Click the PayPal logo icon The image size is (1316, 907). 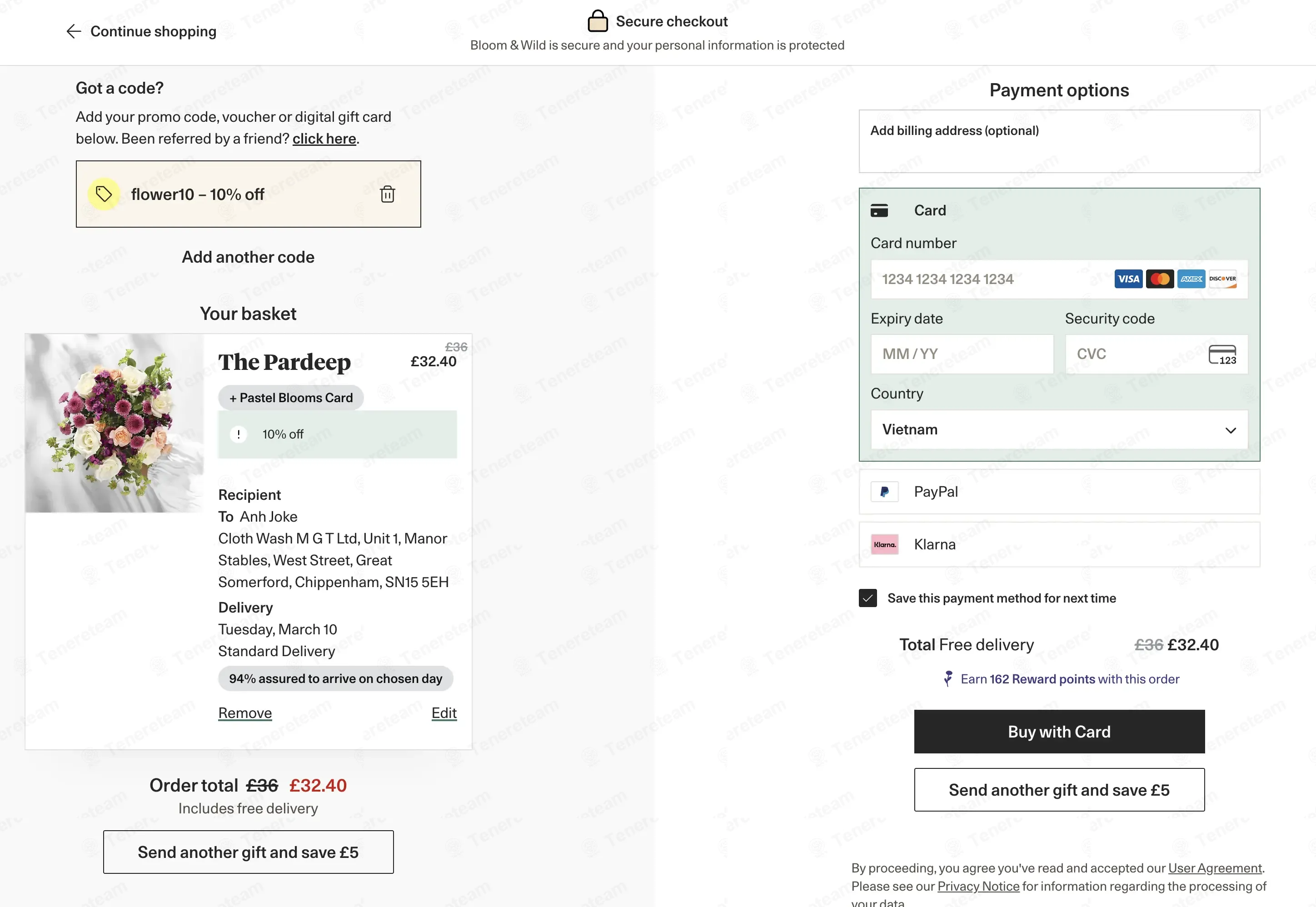[884, 492]
